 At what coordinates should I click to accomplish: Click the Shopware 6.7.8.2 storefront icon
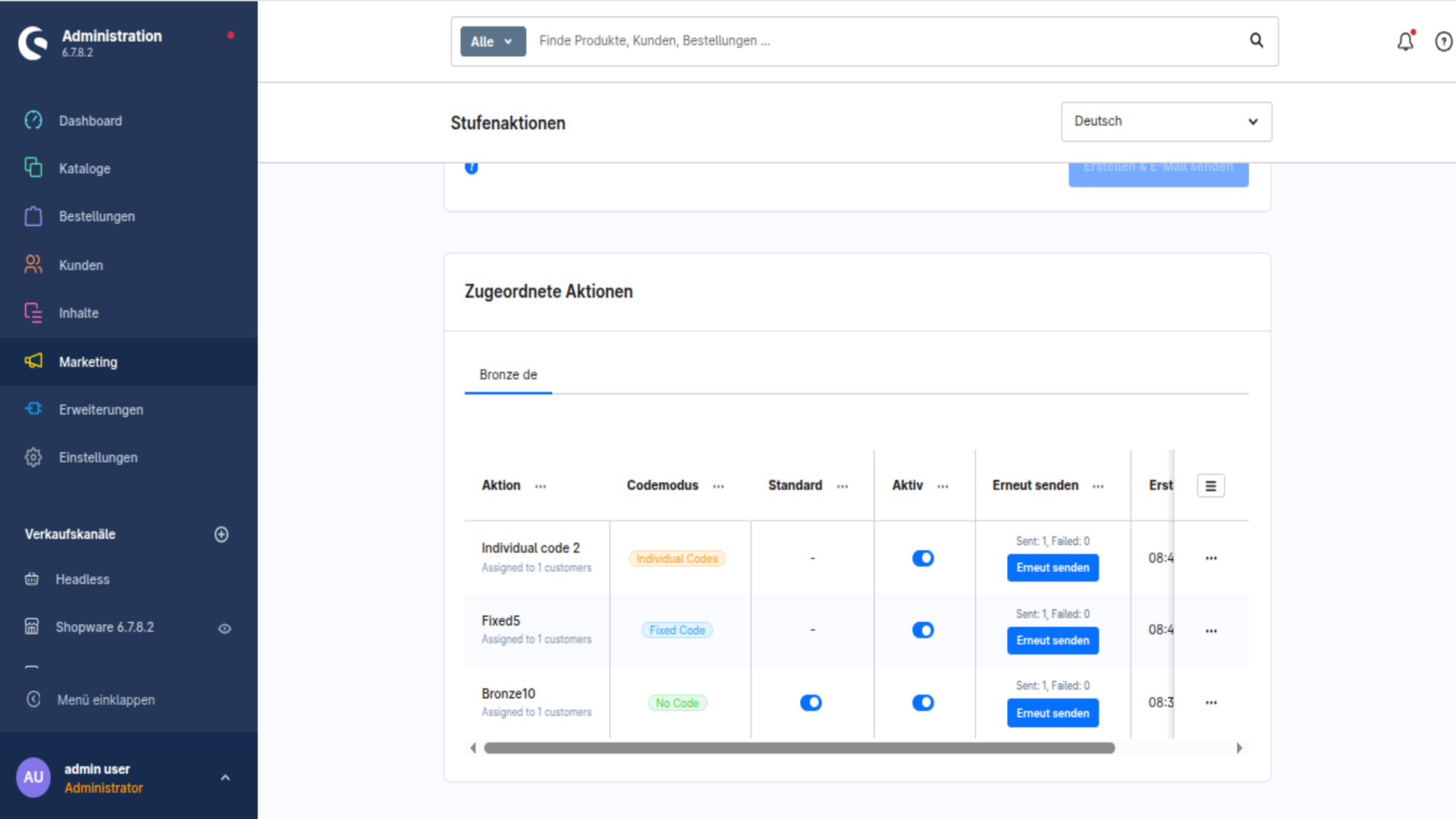pos(32,626)
